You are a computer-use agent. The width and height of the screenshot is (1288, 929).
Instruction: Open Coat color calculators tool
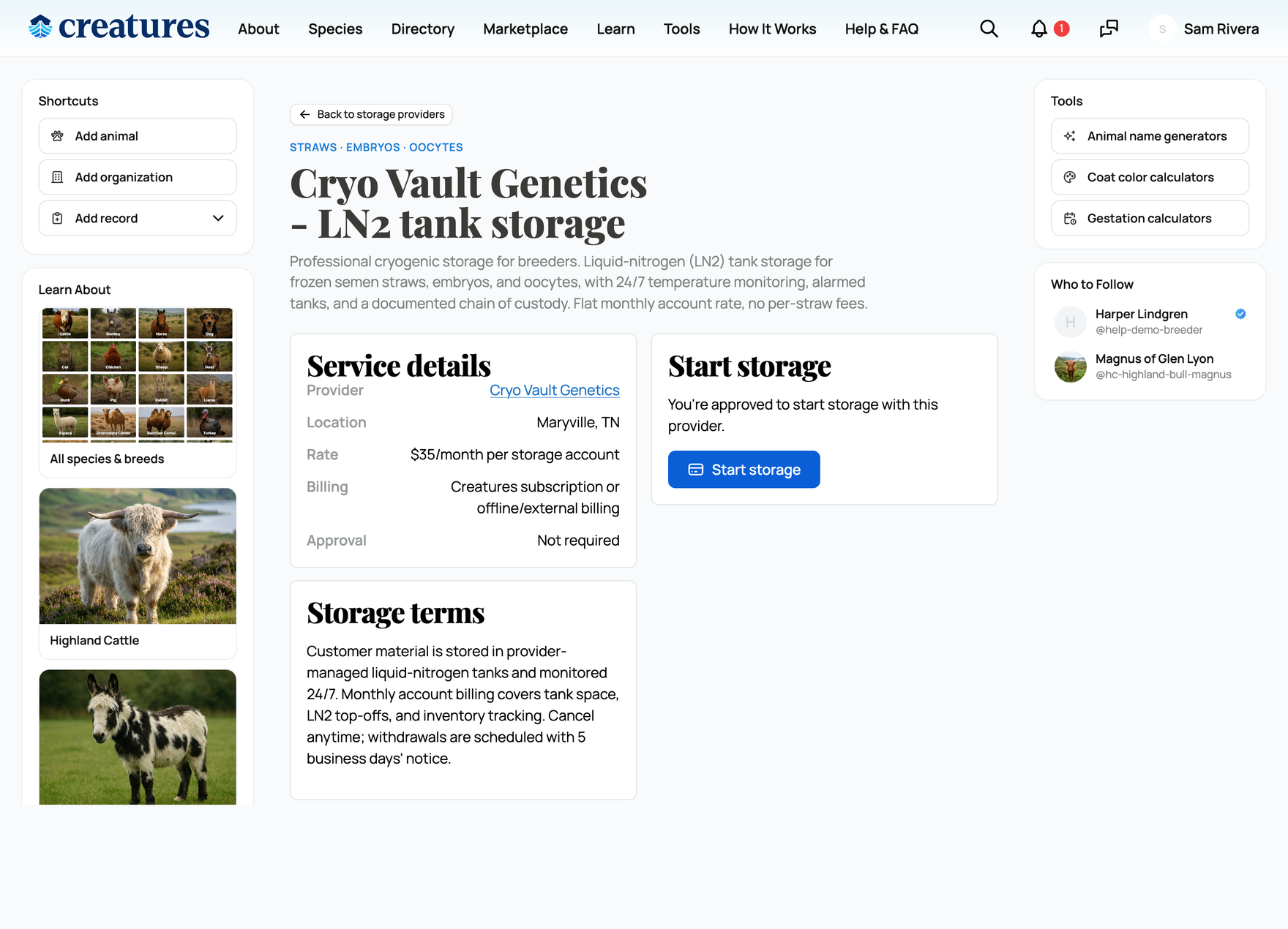pos(1150,177)
